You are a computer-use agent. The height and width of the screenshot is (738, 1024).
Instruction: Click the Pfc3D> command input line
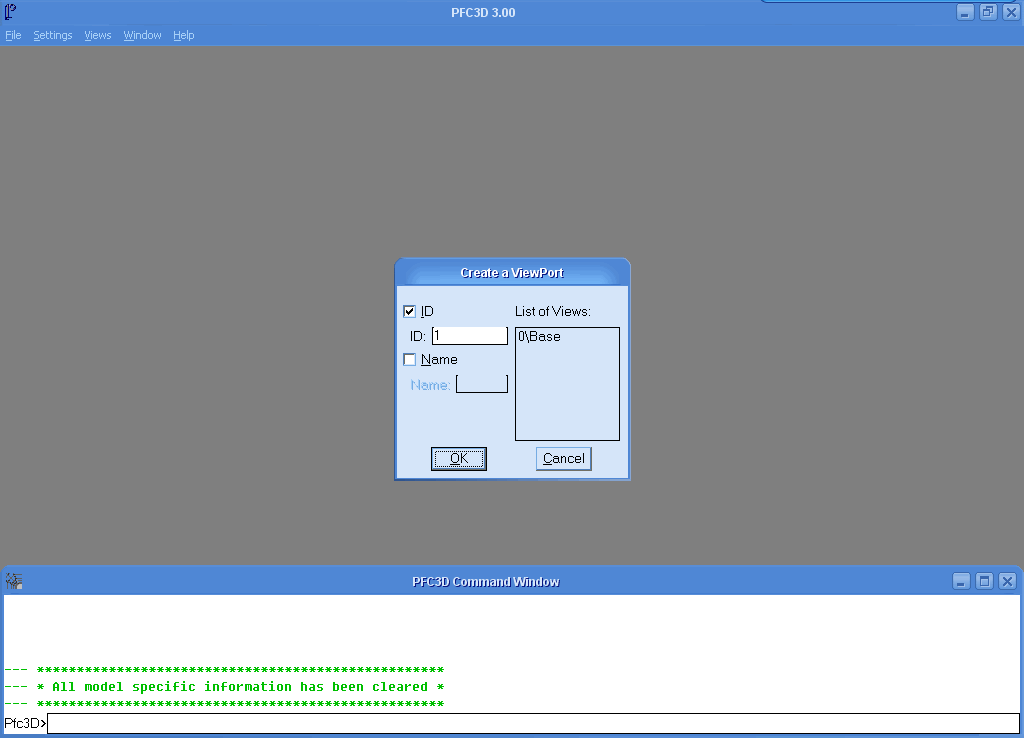click(x=533, y=723)
